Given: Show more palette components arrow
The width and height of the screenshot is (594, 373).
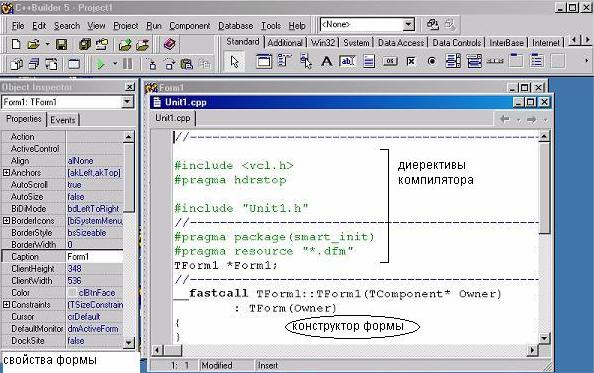Looking at the screenshot, I should (x=586, y=61).
